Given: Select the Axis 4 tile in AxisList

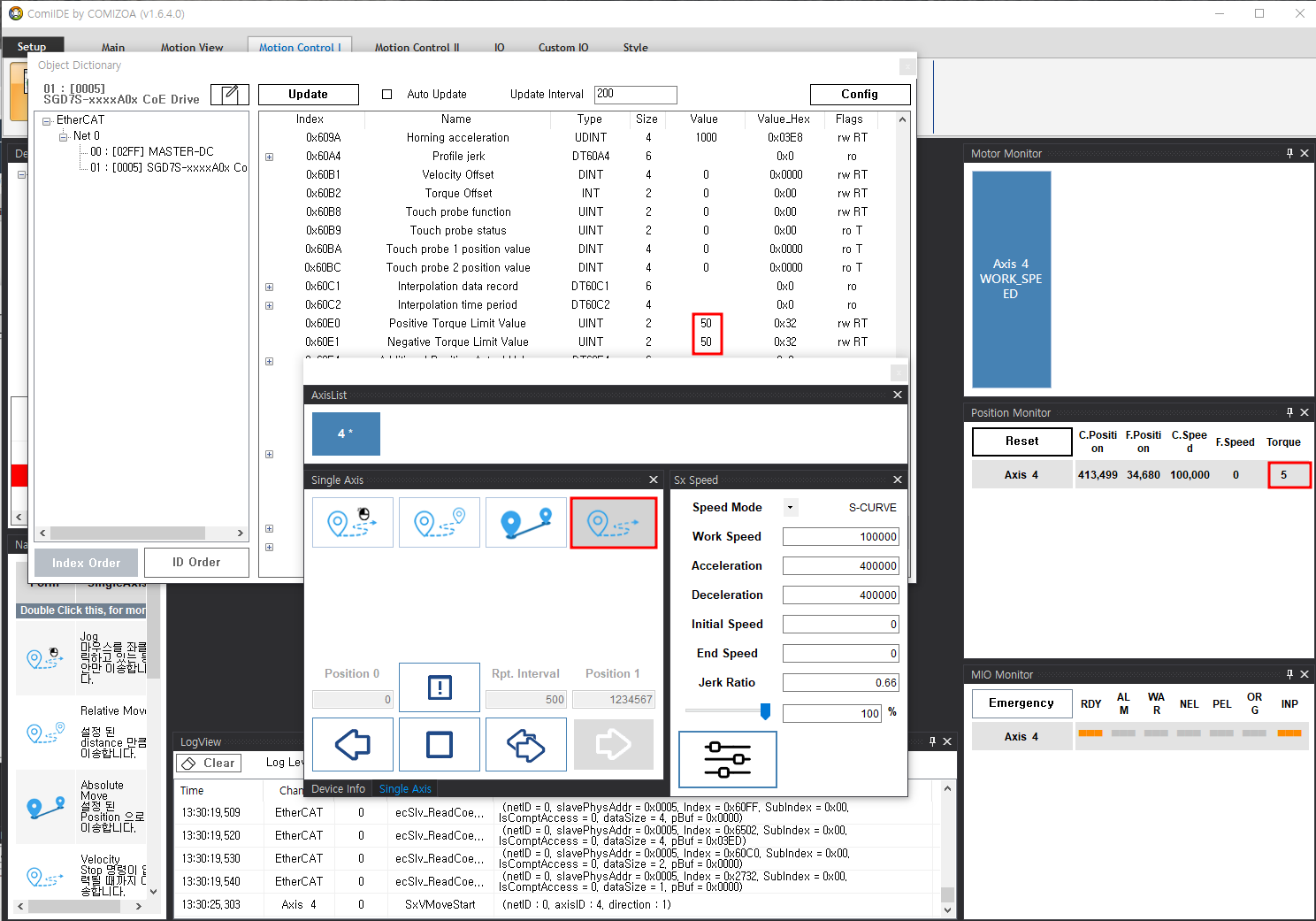Looking at the screenshot, I should pos(346,434).
